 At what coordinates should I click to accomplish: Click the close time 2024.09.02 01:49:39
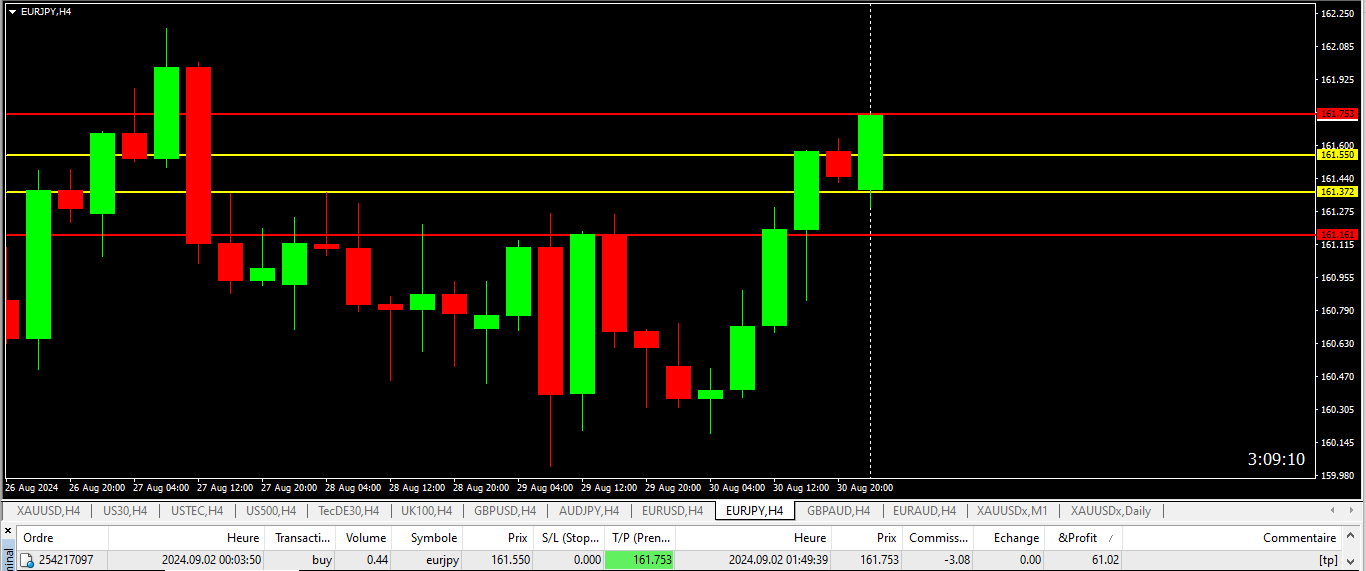pyautogui.click(x=778, y=561)
